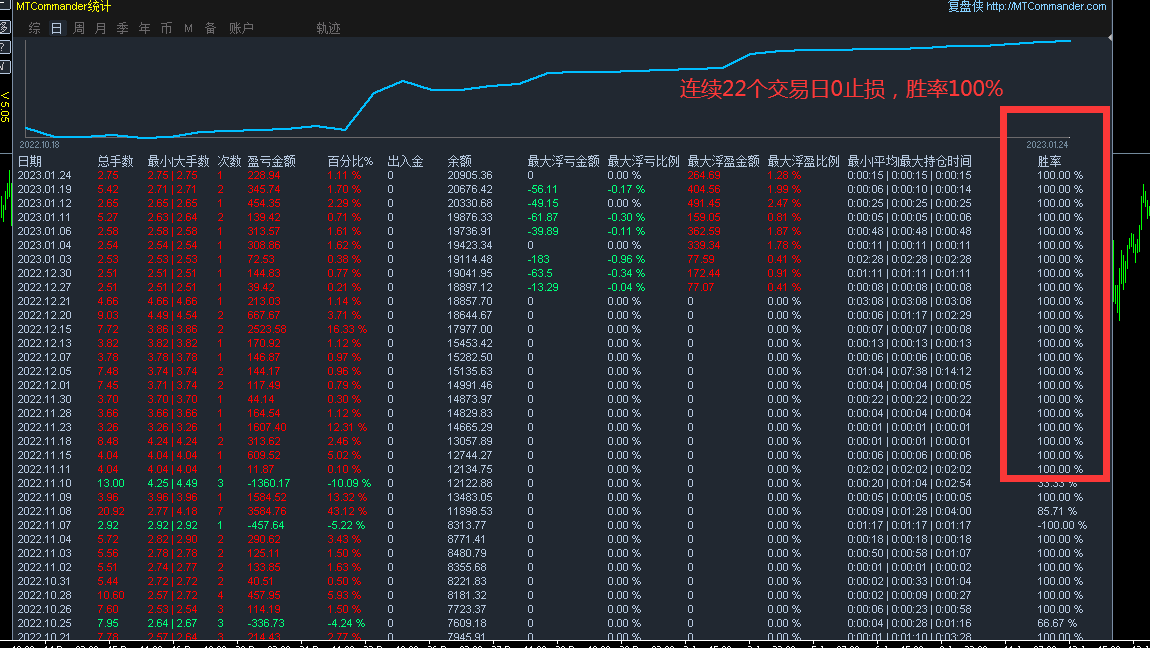This screenshot has height=648, width=1150.
Task: Click percentage -10.09 % on 2022.11.10
Action: [349, 483]
